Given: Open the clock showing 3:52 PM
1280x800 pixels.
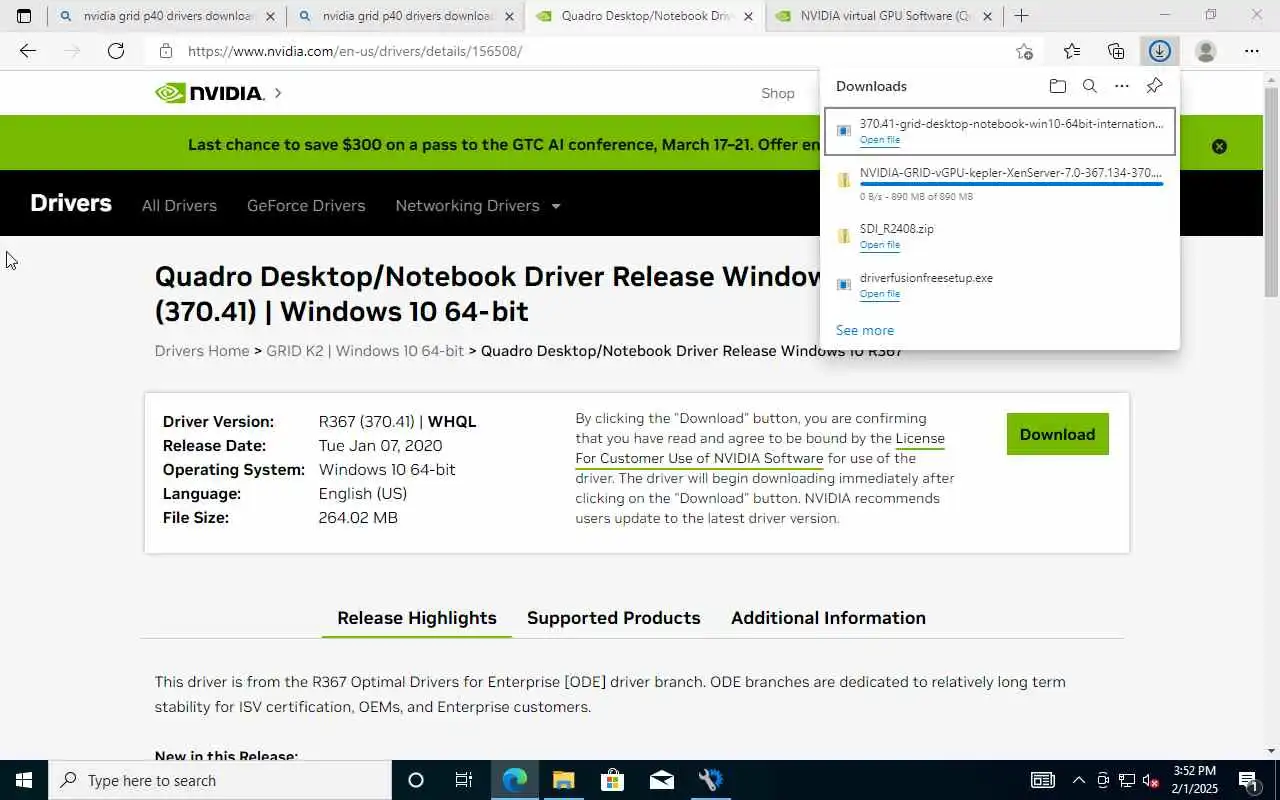Looking at the screenshot, I should (x=1195, y=780).
